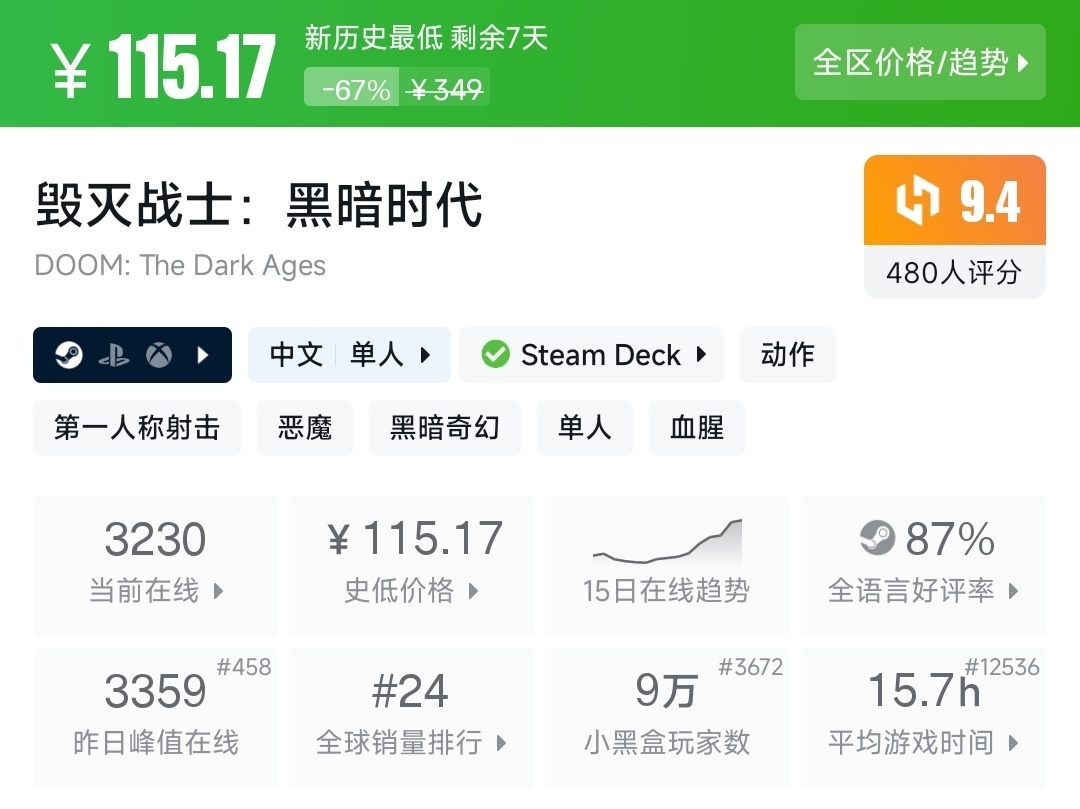Click the Xbox platform icon
Screen dimensions: 1080x809
point(159,355)
